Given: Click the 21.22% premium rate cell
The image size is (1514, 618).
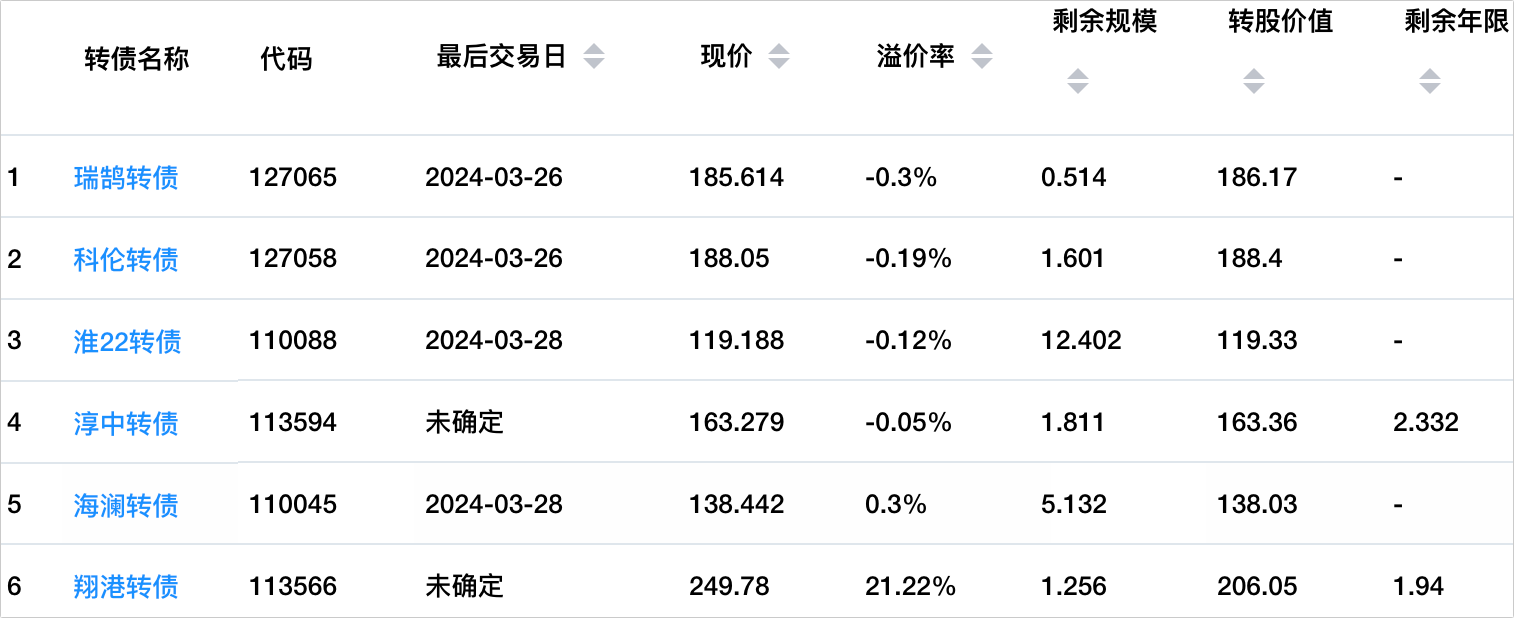Looking at the screenshot, I should (910, 586).
